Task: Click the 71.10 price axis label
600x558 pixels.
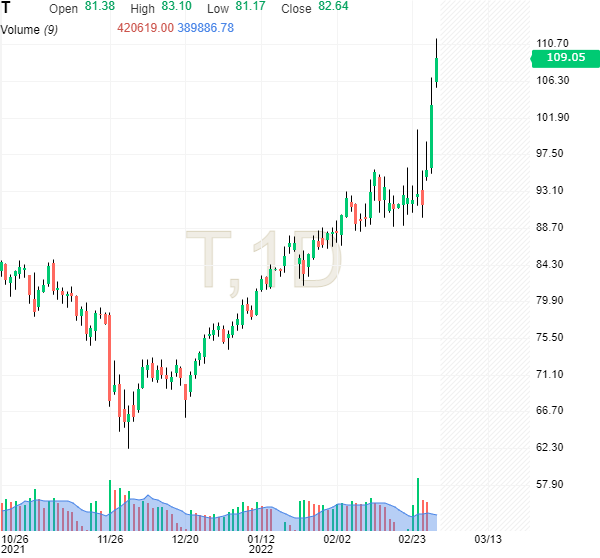Action: click(x=549, y=374)
